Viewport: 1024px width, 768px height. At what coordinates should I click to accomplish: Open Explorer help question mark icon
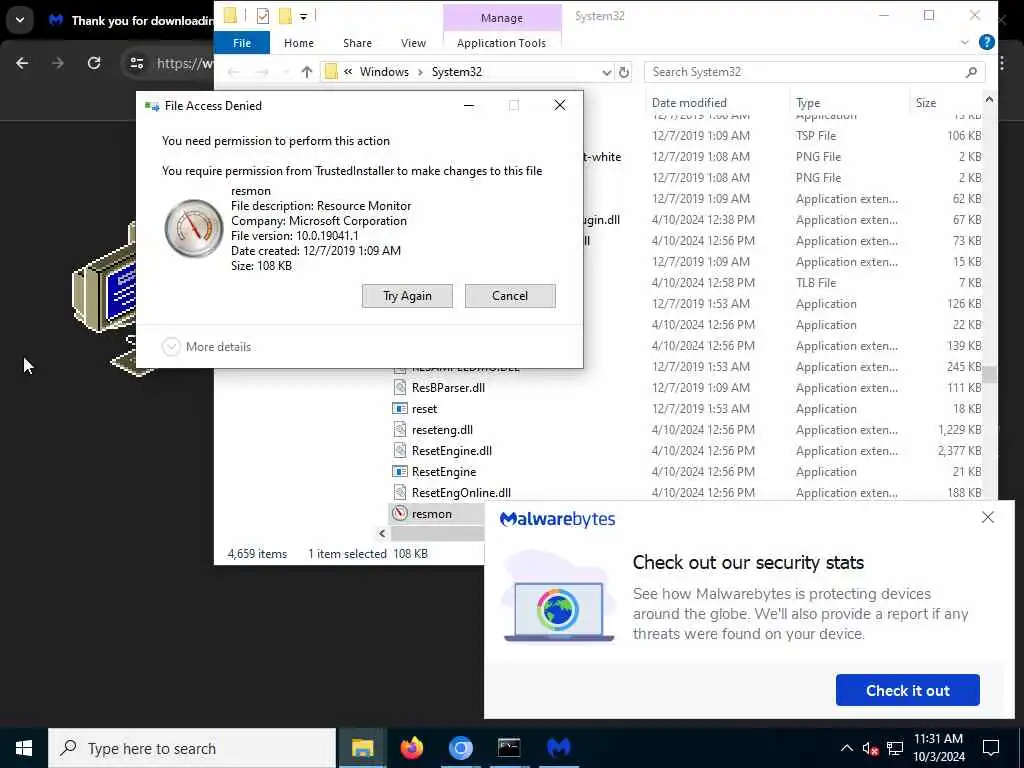[x=986, y=42]
